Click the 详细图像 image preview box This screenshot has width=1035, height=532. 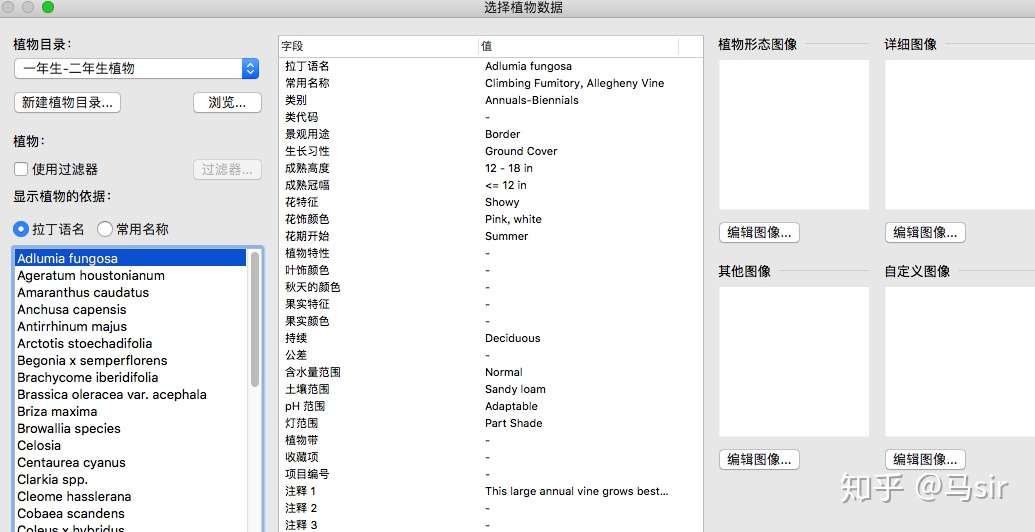click(x=960, y=135)
